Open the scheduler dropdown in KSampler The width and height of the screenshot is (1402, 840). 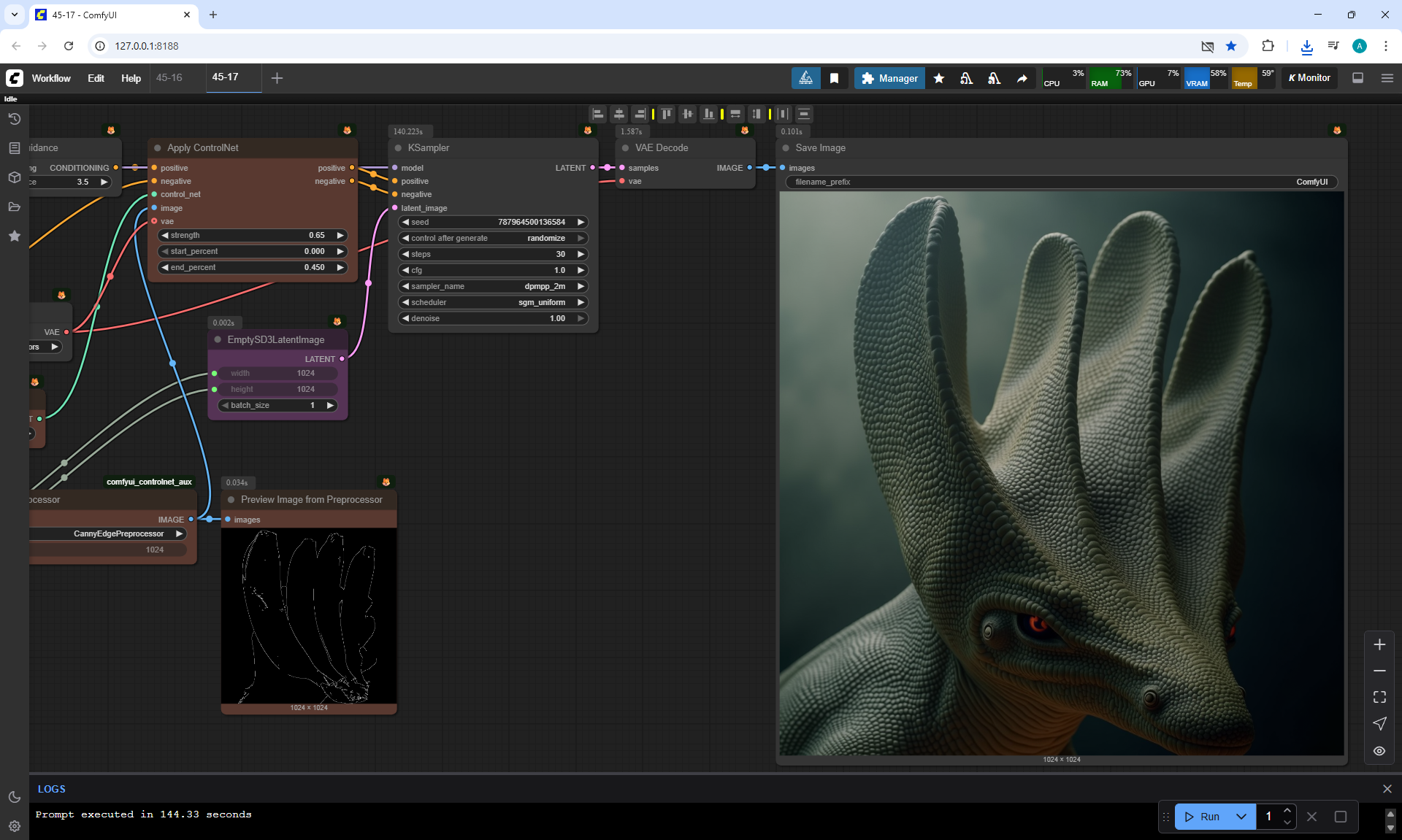[494, 302]
